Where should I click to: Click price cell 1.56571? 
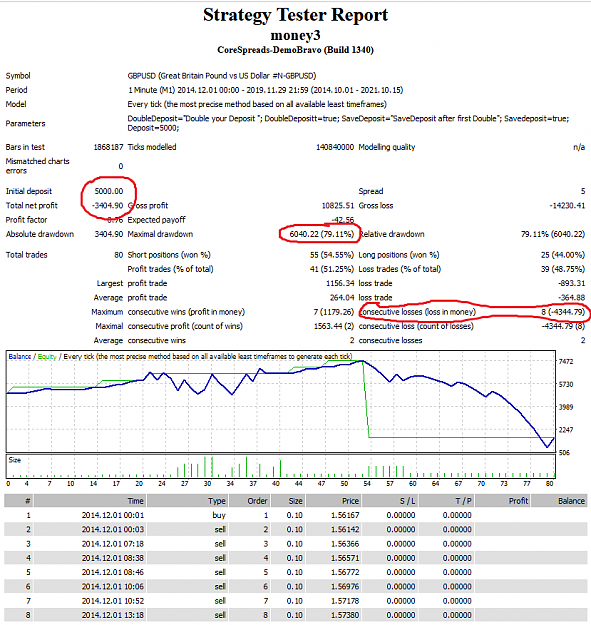coord(345,558)
